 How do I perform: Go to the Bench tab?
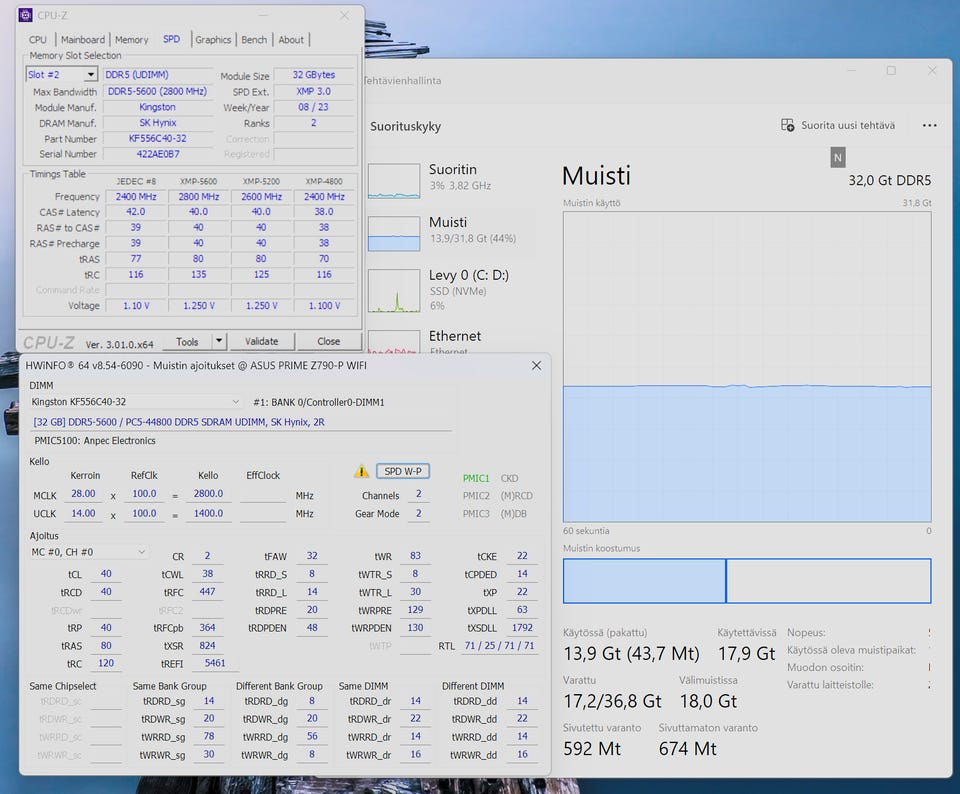click(254, 40)
